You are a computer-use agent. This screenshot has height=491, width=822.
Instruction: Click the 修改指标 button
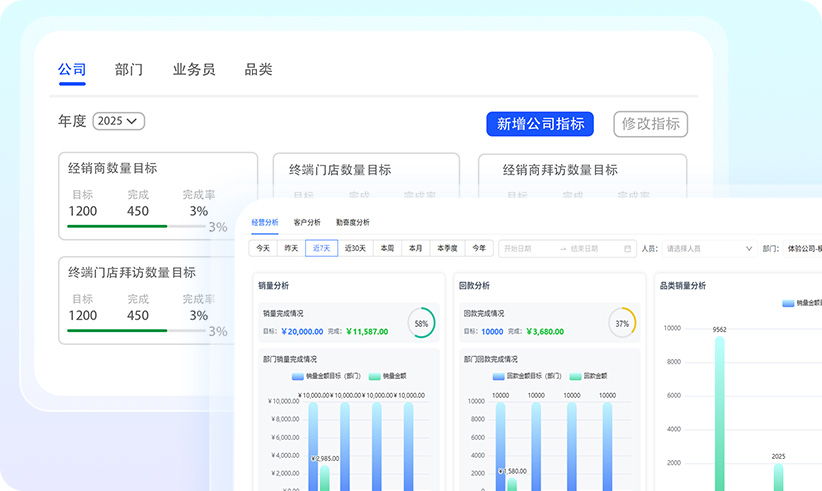651,124
